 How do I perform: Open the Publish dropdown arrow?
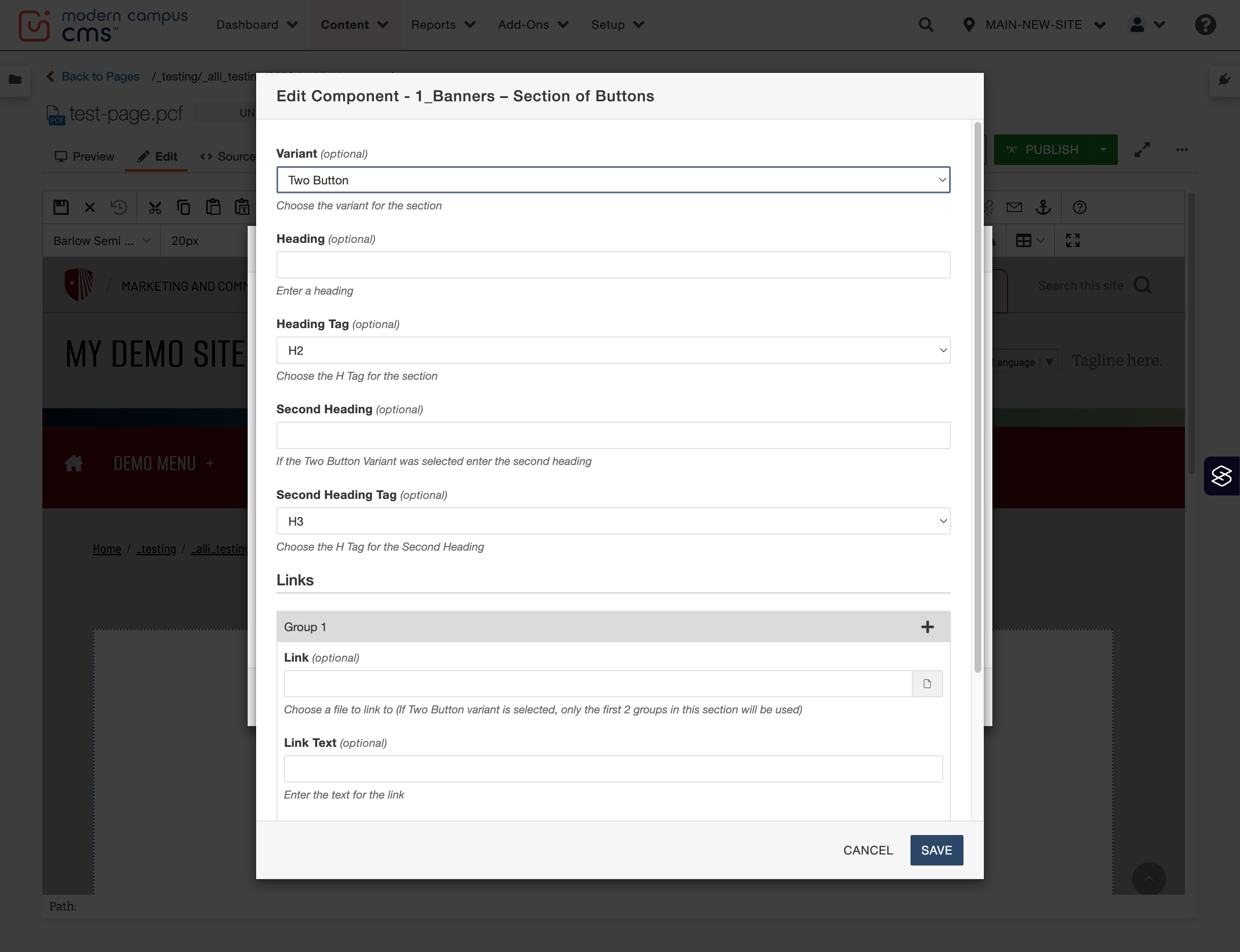tap(1103, 150)
